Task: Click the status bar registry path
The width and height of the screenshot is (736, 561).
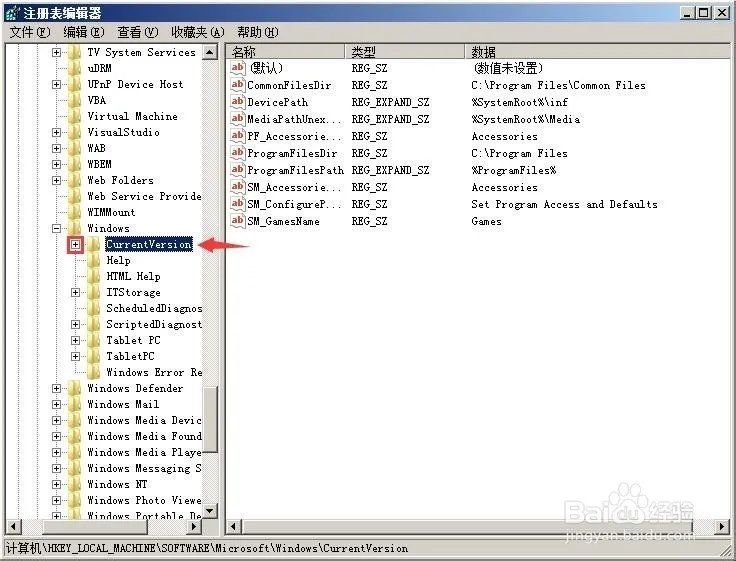Action: point(207,548)
